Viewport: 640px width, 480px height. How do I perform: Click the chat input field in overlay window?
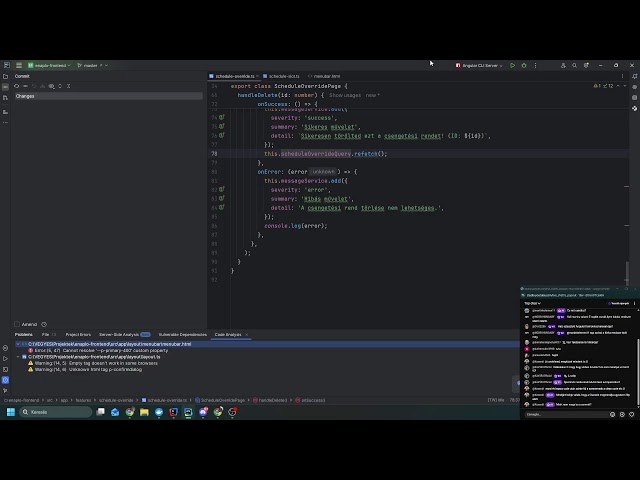(565, 414)
